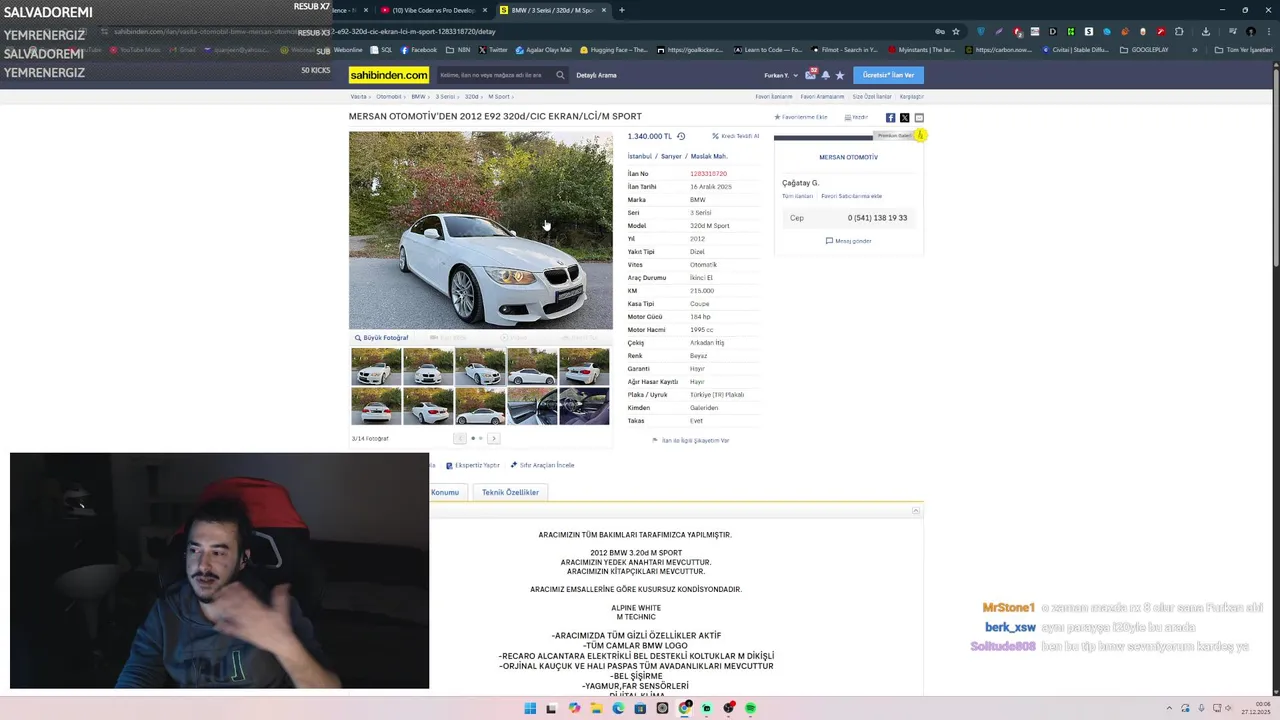Open the Teknik Özellikler tab
The height and width of the screenshot is (720, 1280).
510,492
